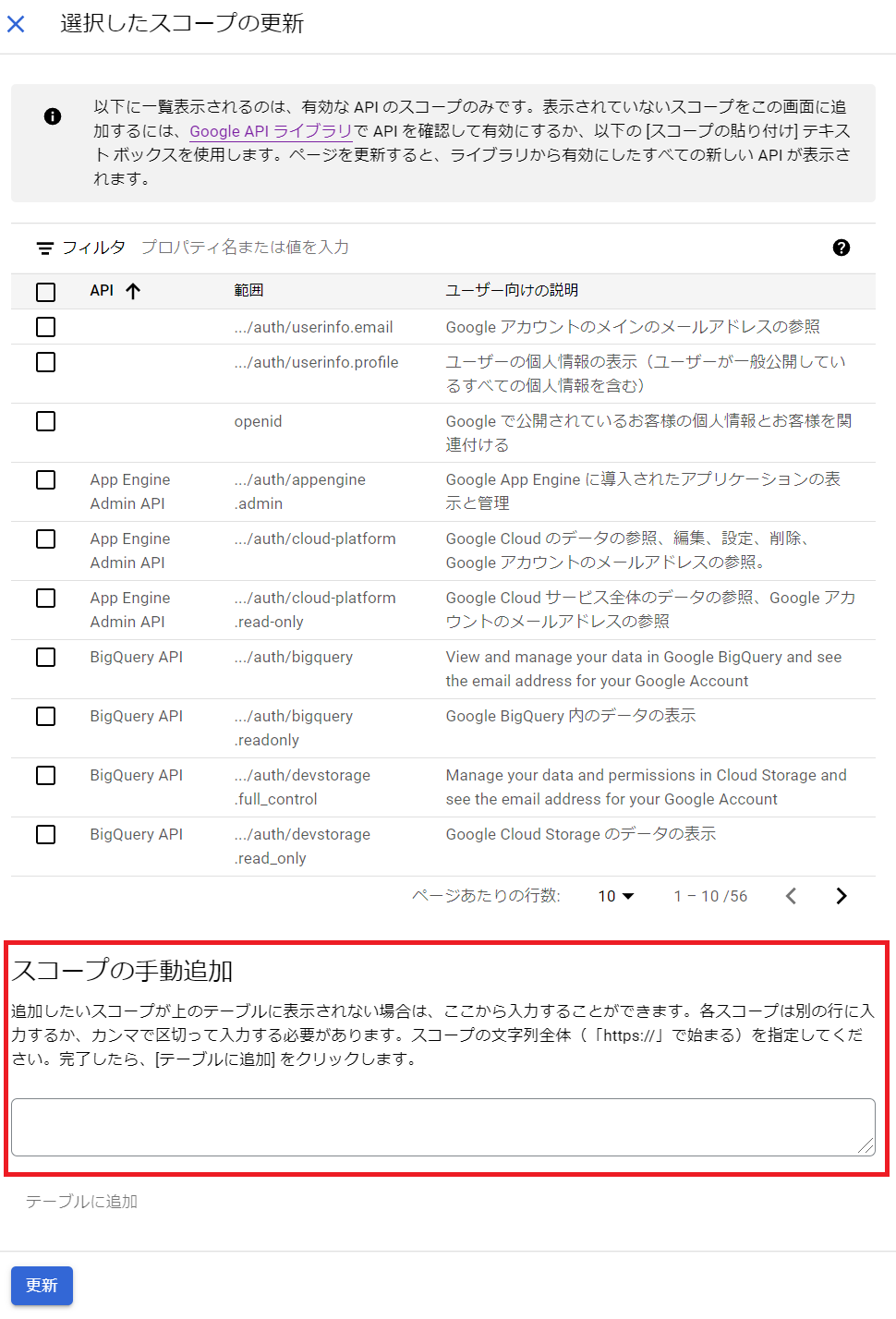Click the 範囲 column header
This screenshot has width=896, height=1319.
[248, 291]
